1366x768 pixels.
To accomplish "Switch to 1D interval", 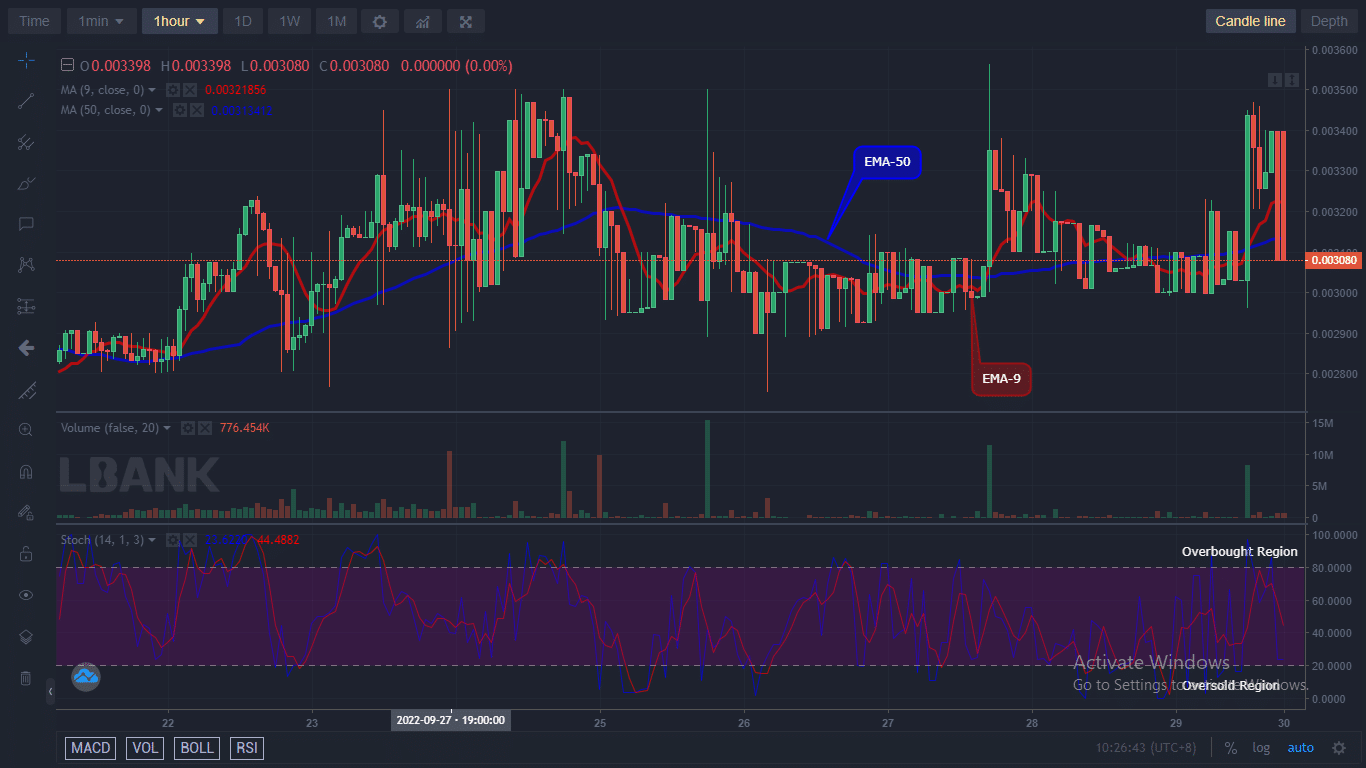I will (241, 21).
